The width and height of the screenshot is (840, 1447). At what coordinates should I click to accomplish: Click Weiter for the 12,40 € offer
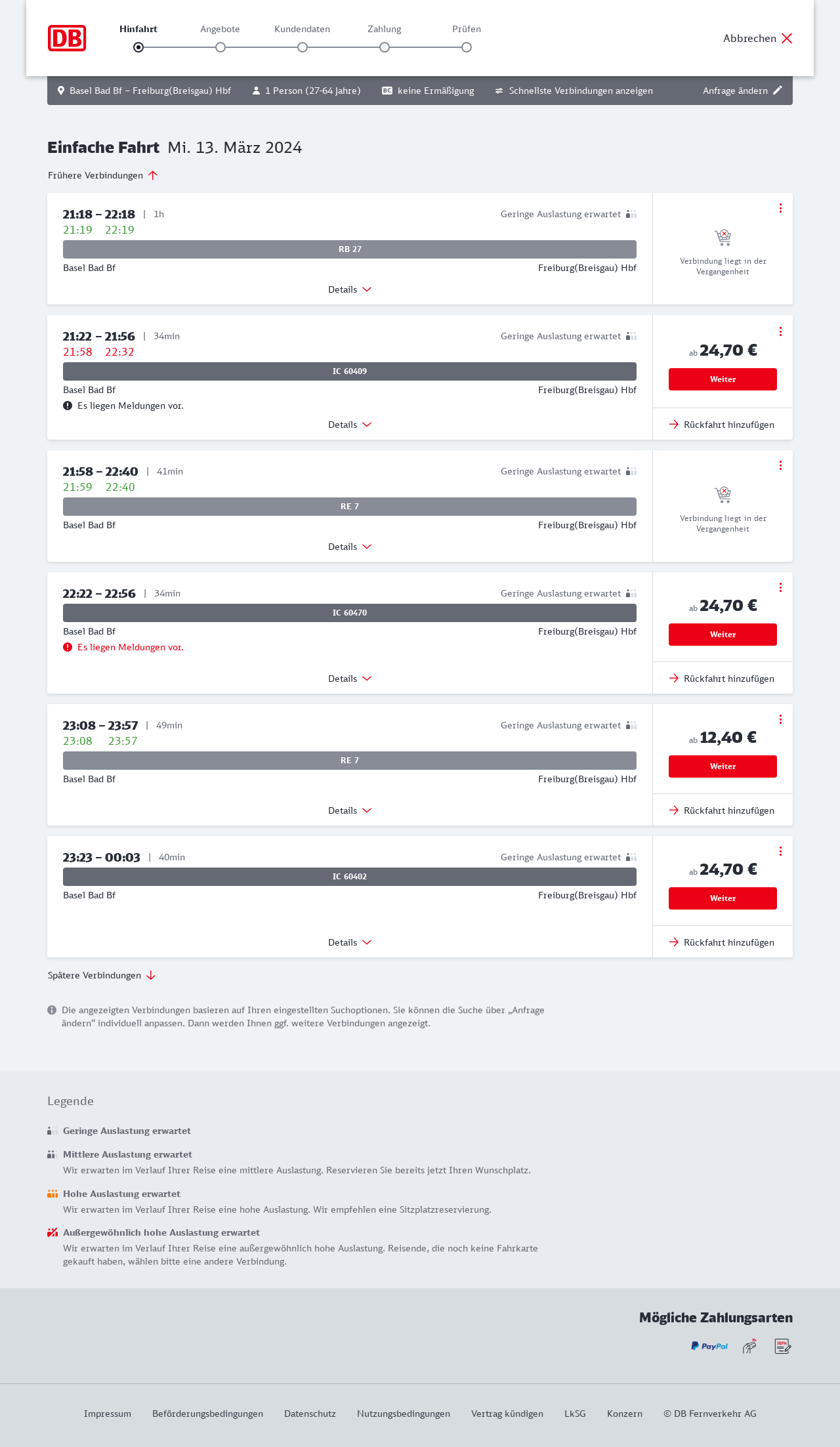pos(723,766)
